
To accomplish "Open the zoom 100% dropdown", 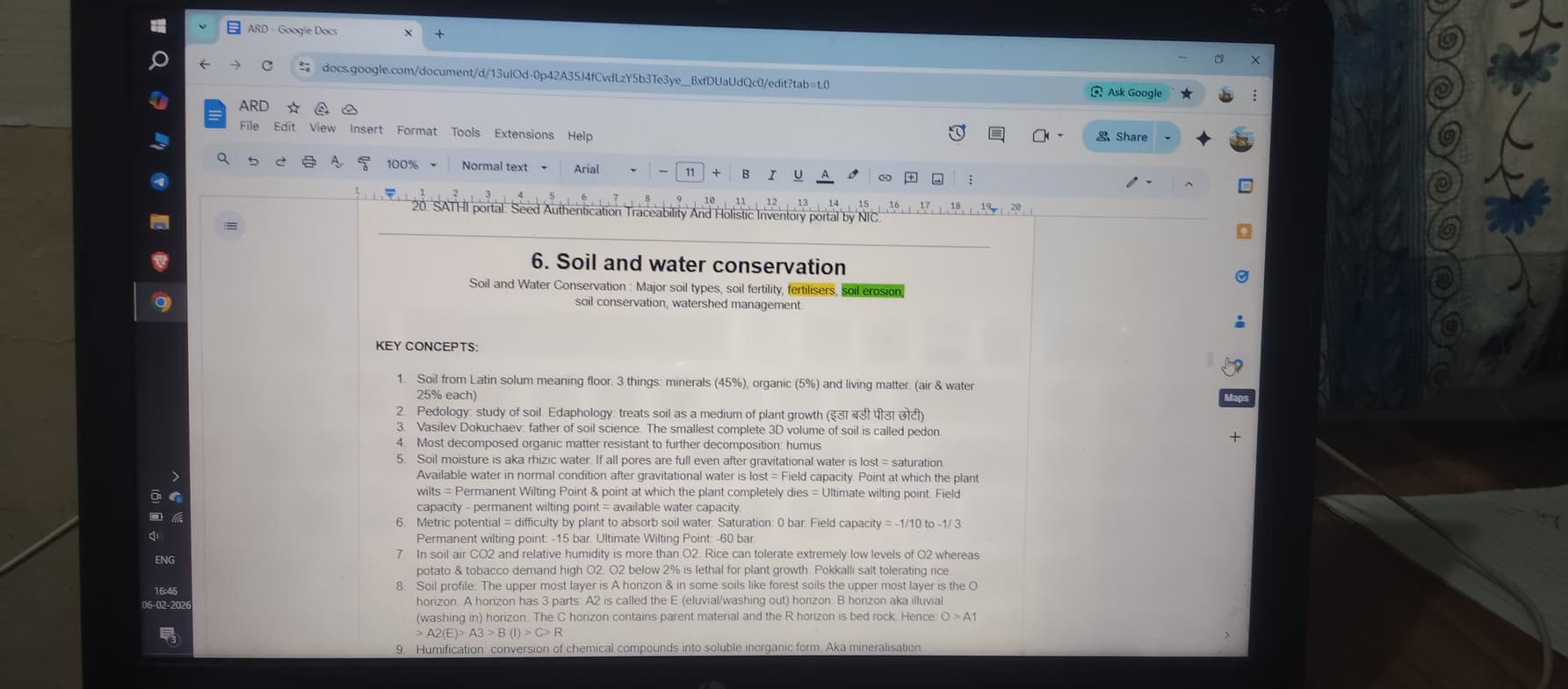I will pos(411,164).
